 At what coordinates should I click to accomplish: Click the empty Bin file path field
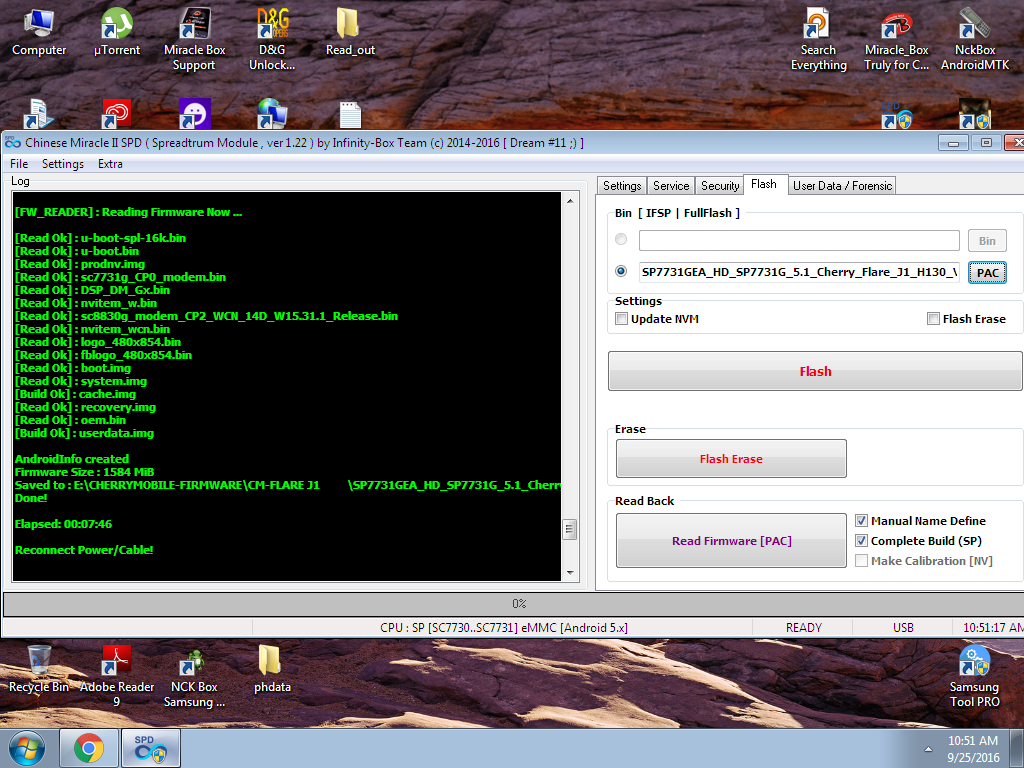pos(798,240)
